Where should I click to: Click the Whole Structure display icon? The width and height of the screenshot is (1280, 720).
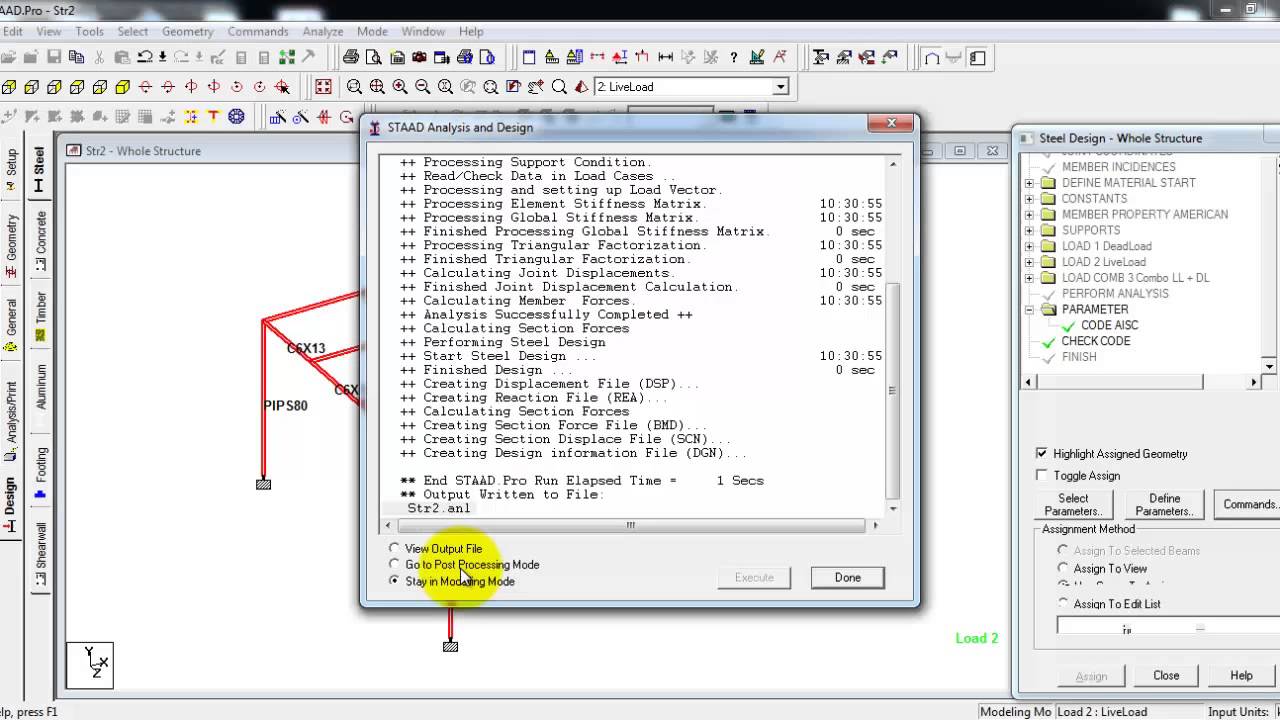click(x=323, y=87)
